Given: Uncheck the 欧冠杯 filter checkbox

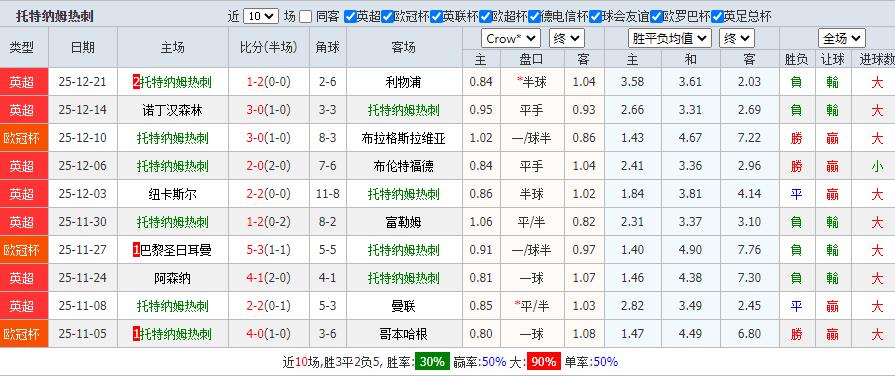Looking at the screenshot, I should coord(388,17).
